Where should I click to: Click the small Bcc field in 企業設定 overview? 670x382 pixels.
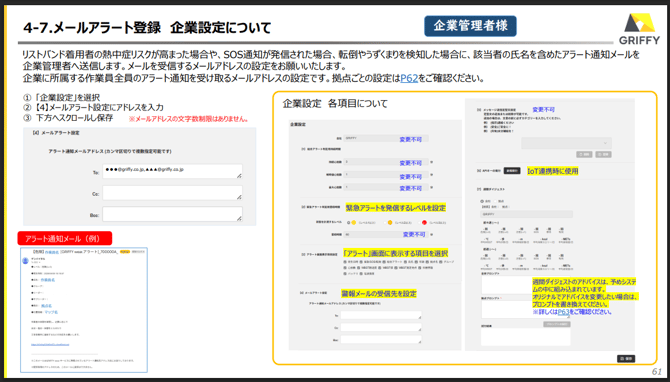[381, 340]
